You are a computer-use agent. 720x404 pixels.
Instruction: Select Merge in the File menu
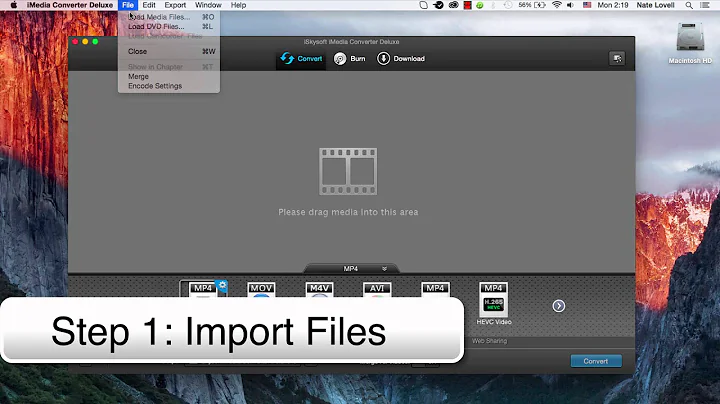pyautogui.click(x=169, y=76)
